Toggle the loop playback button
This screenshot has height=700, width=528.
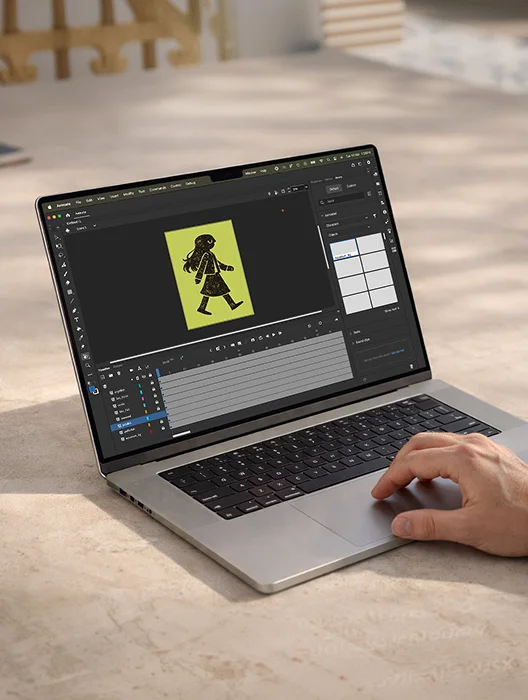tap(261, 338)
